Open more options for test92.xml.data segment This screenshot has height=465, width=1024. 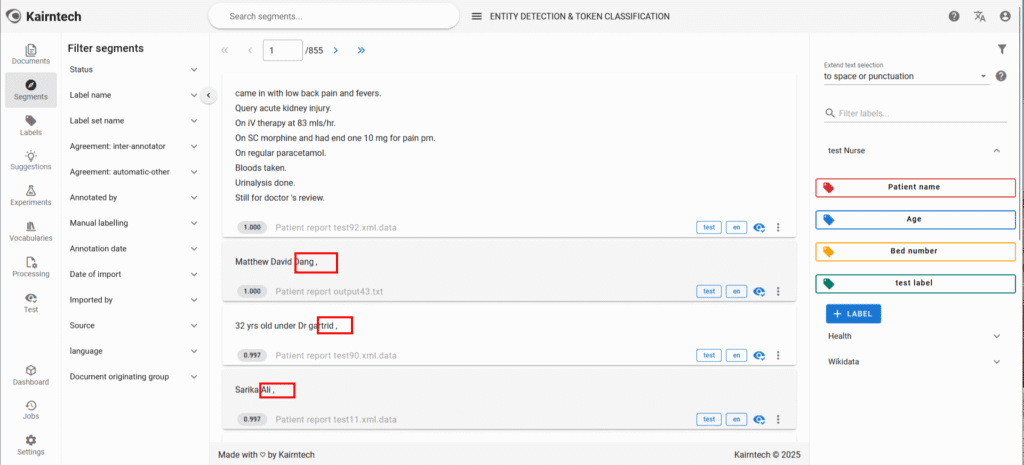pyautogui.click(x=778, y=227)
